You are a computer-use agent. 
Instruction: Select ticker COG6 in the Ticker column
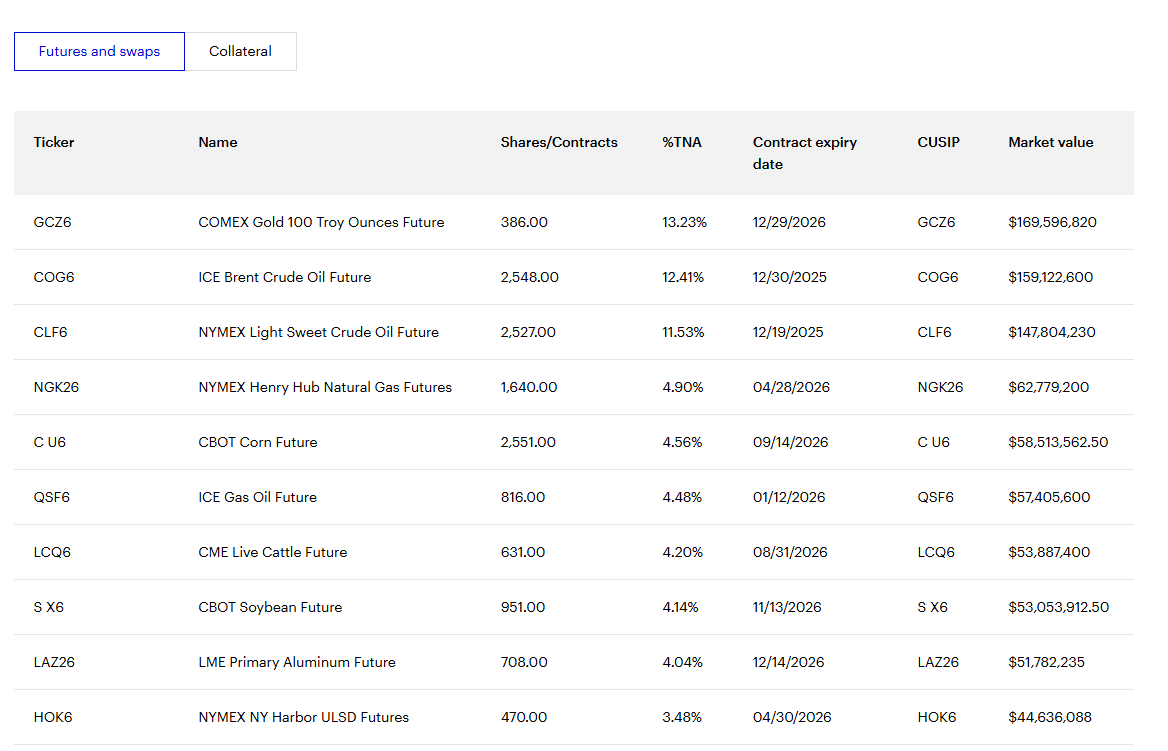(x=54, y=277)
